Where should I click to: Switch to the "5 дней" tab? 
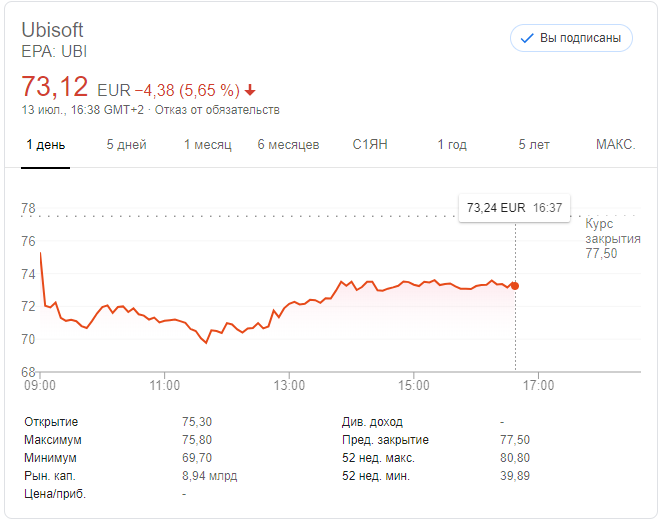pyautogui.click(x=127, y=145)
